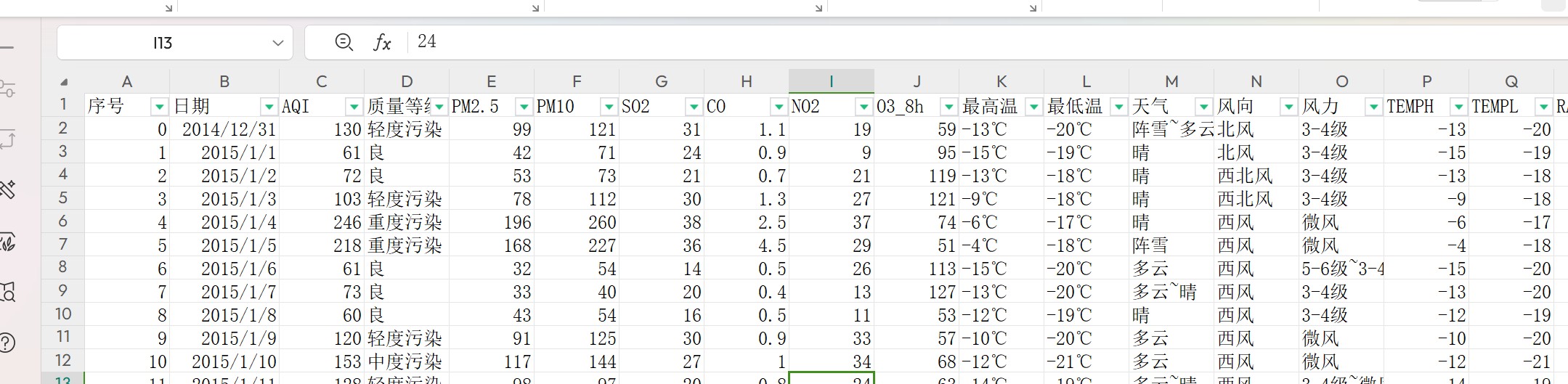The height and width of the screenshot is (384, 1568).
Task: Click date cell 2015/1/10
Action: click(224, 361)
